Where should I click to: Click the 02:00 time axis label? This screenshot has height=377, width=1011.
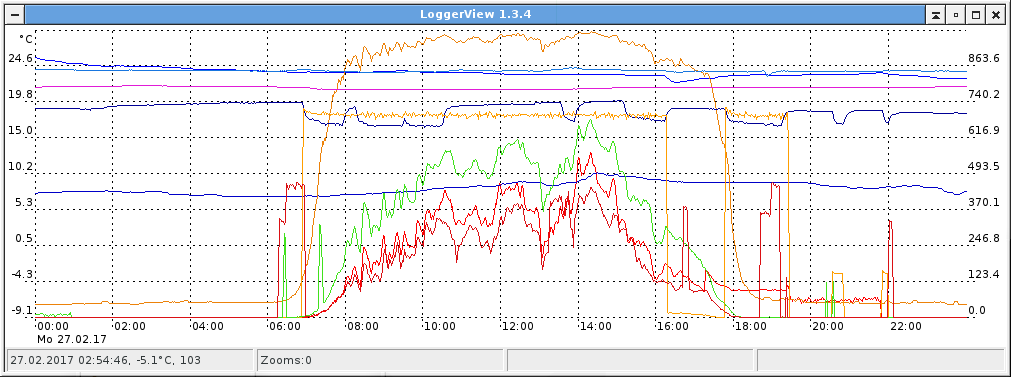(130, 327)
